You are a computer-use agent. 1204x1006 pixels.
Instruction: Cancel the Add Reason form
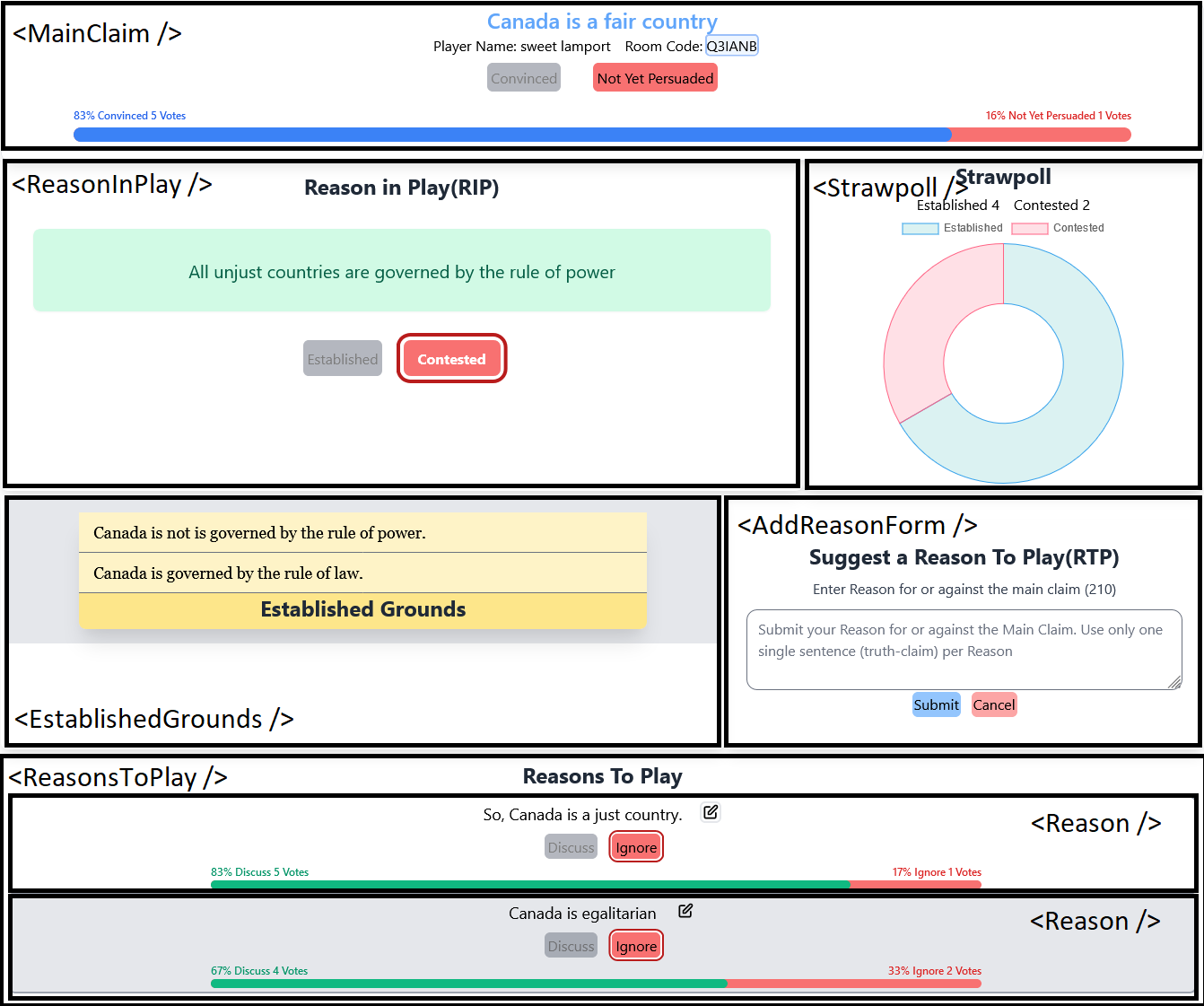[x=993, y=704]
